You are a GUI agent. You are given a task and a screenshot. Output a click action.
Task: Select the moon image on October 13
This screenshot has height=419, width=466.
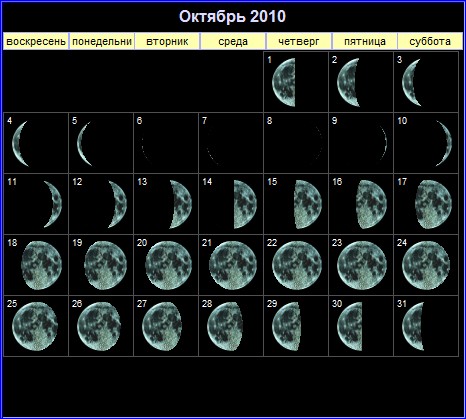[181, 204]
